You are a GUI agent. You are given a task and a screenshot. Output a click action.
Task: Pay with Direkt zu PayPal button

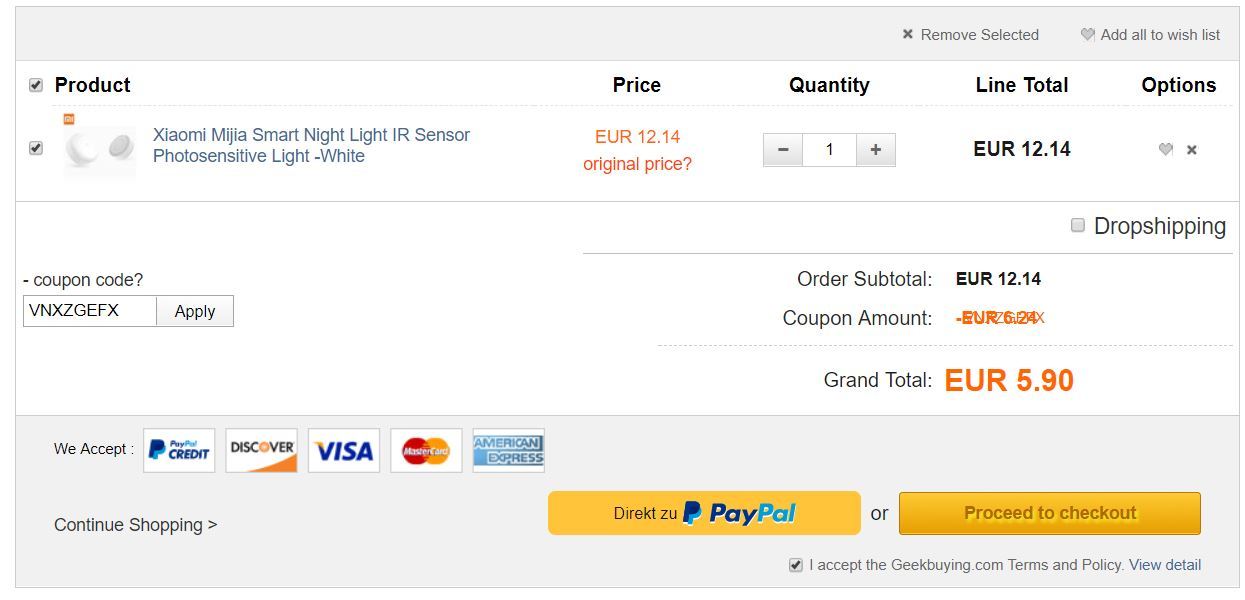(x=704, y=513)
